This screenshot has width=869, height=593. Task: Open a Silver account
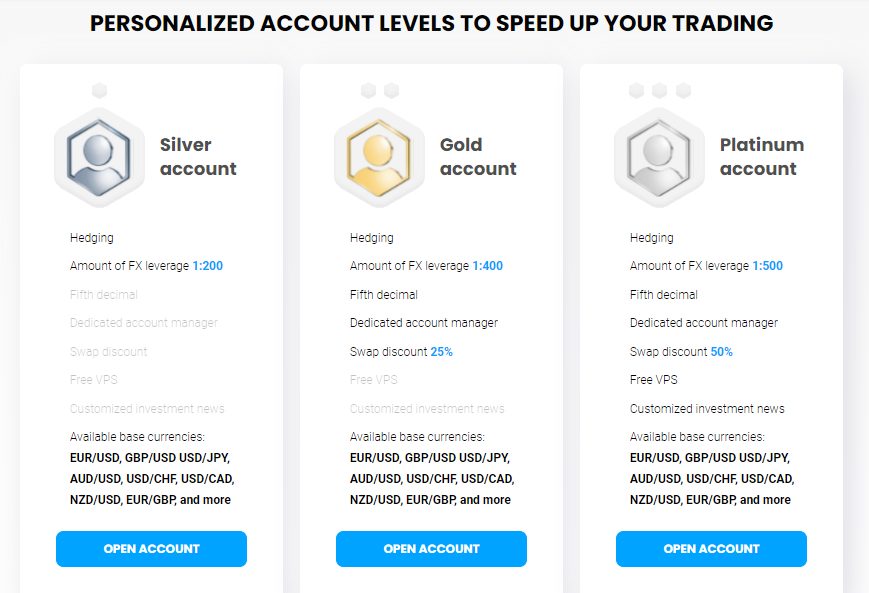[151, 549]
